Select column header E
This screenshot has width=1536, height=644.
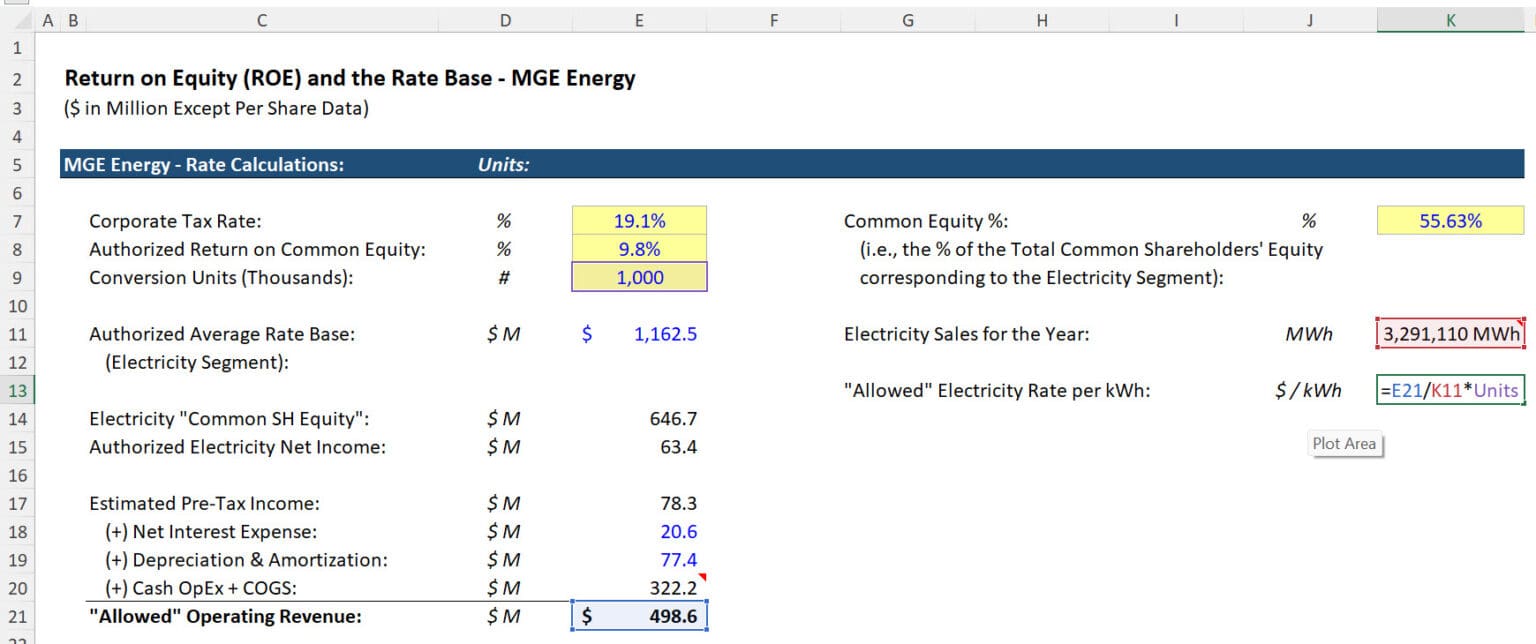coord(639,19)
